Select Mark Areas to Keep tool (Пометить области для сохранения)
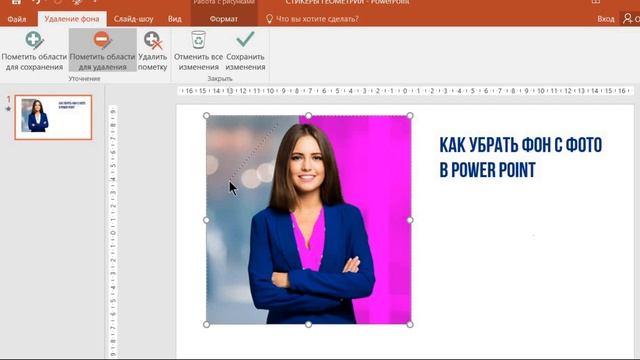 [x=34, y=51]
